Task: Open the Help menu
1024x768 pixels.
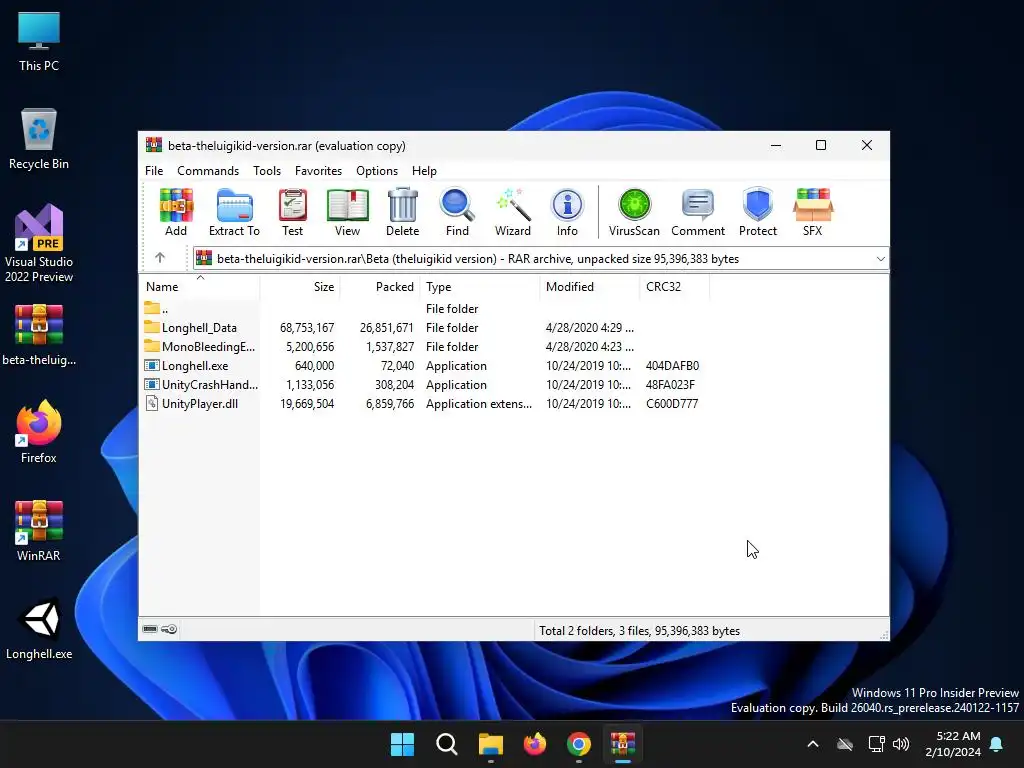Action: pyautogui.click(x=424, y=170)
